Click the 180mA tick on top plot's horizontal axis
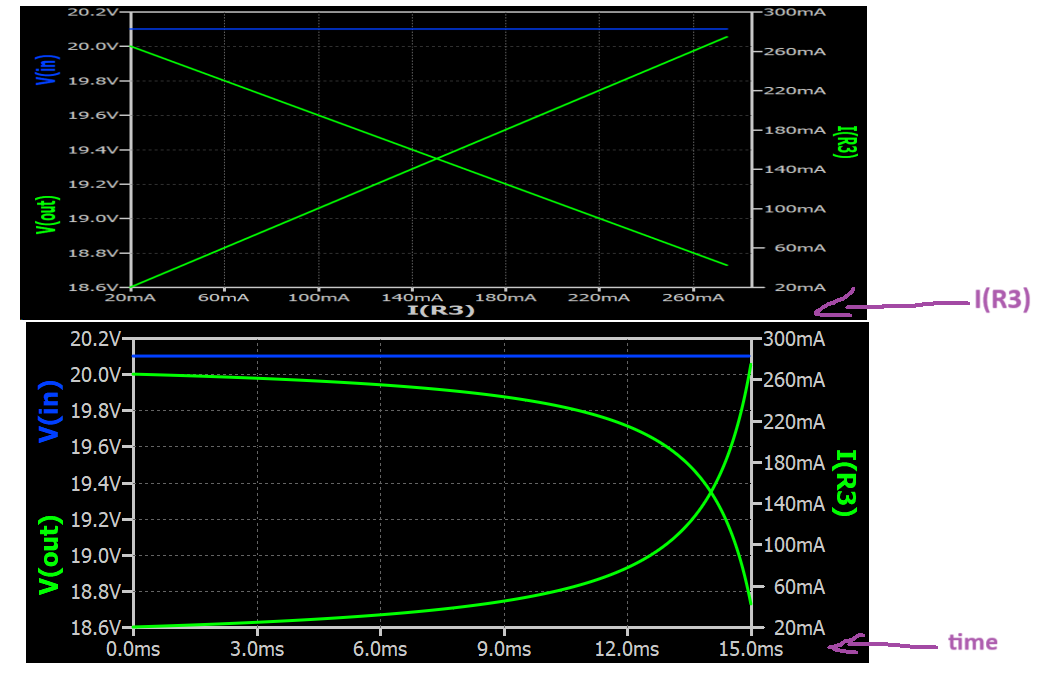This screenshot has height=680, width=1053. [506, 297]
